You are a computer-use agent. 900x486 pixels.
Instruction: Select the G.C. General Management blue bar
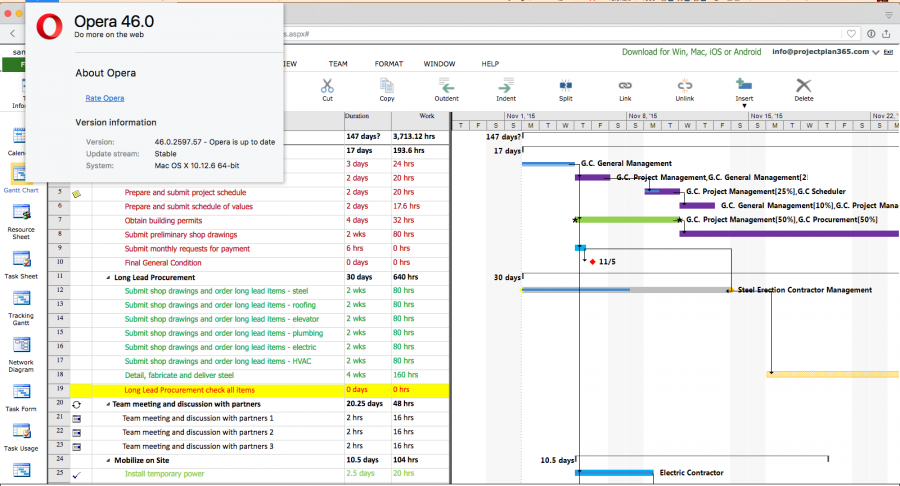548,164
